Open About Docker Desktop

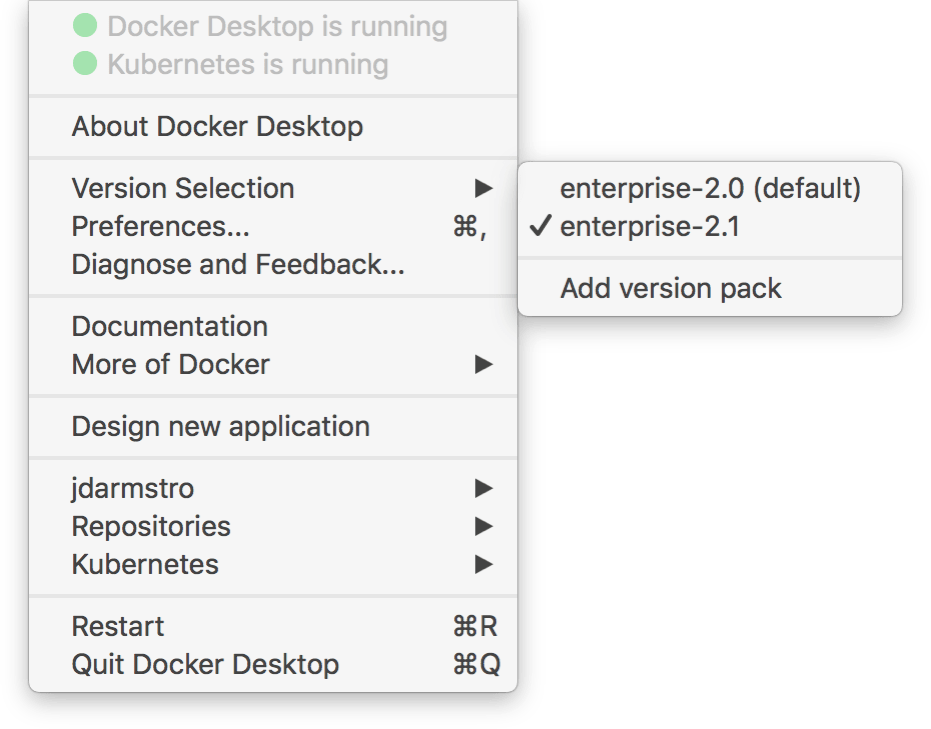tap(273, 126)
